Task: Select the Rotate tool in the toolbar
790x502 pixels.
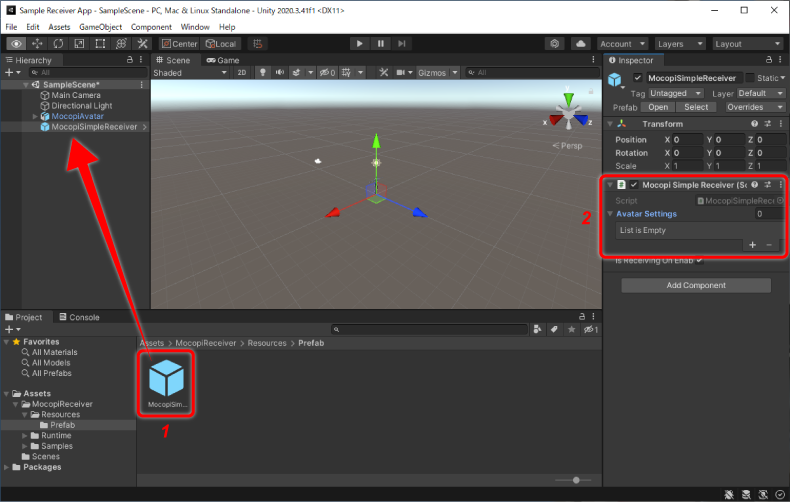Action: pos(59,44)
